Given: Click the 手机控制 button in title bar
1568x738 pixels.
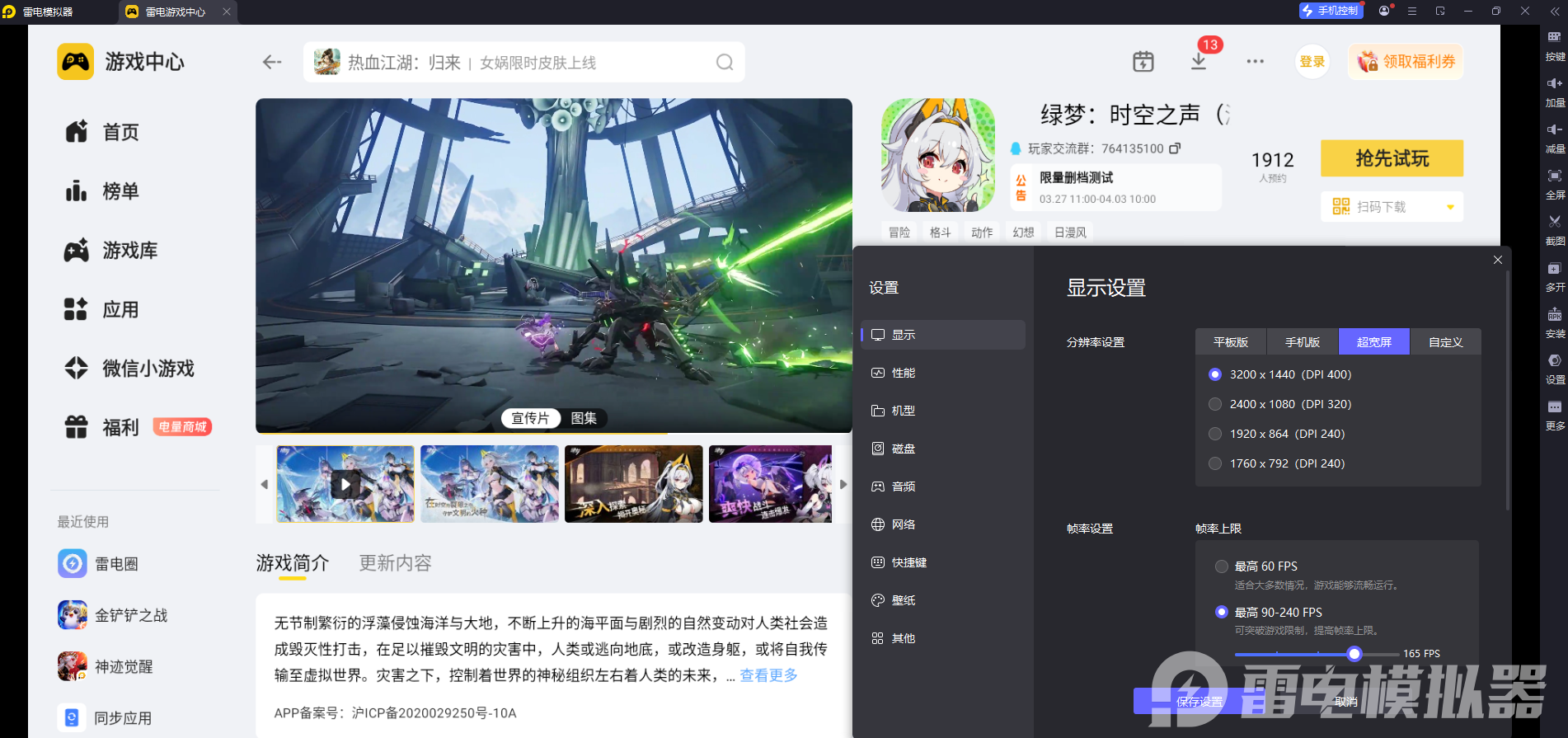Looking at the screenshot, I should click(x=1330, y=11).
